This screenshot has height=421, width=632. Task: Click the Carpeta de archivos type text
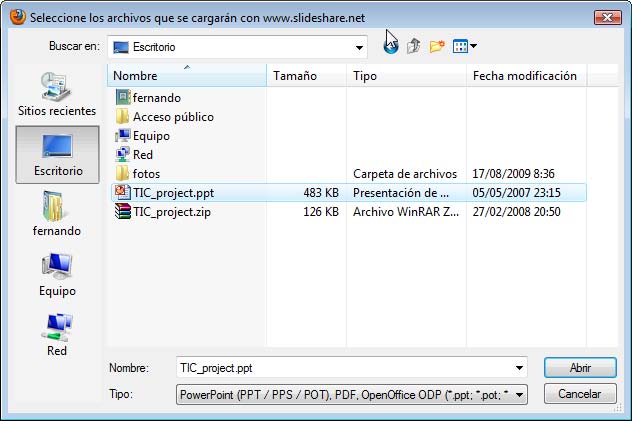tap(405, 174)
